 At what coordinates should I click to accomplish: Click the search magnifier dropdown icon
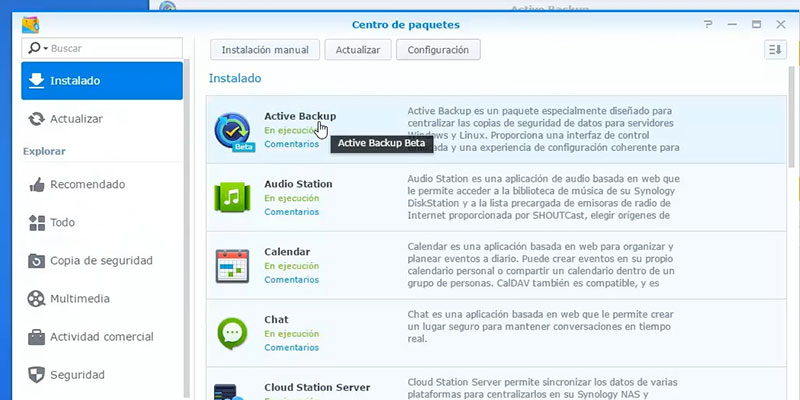click(x=37, y=48)
